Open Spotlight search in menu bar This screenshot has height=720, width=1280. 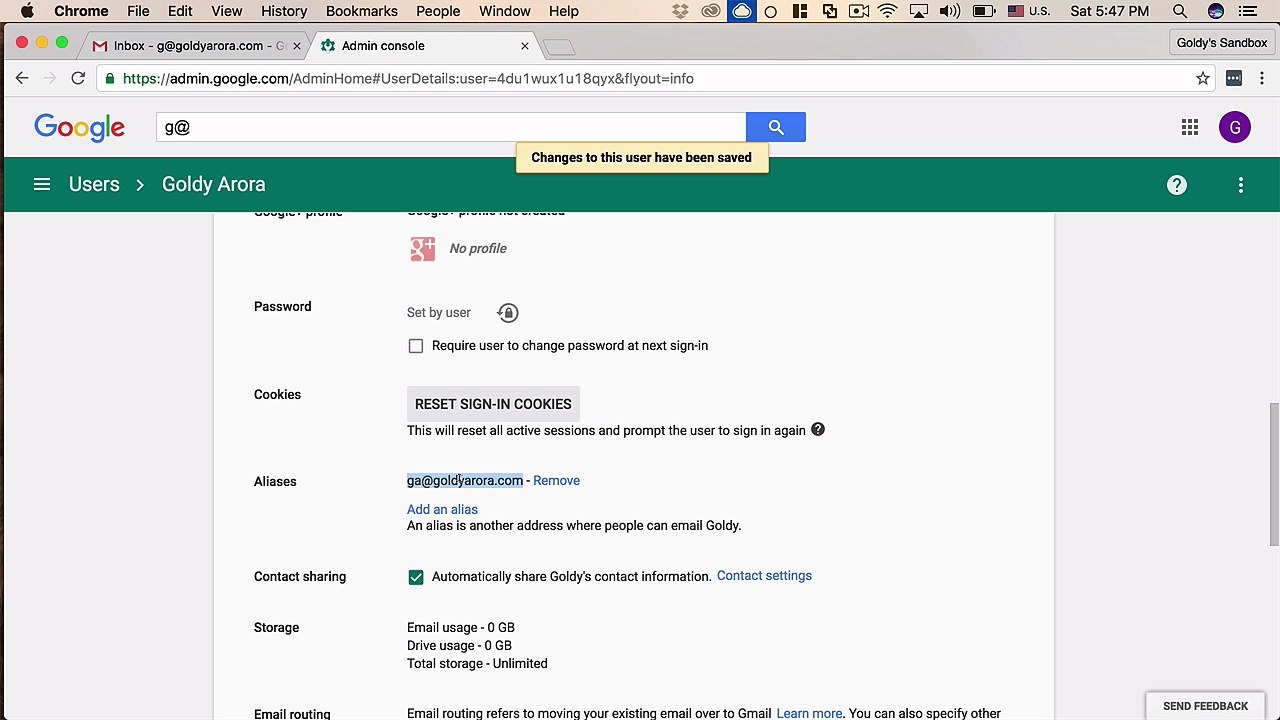(x=1180, y=11)
